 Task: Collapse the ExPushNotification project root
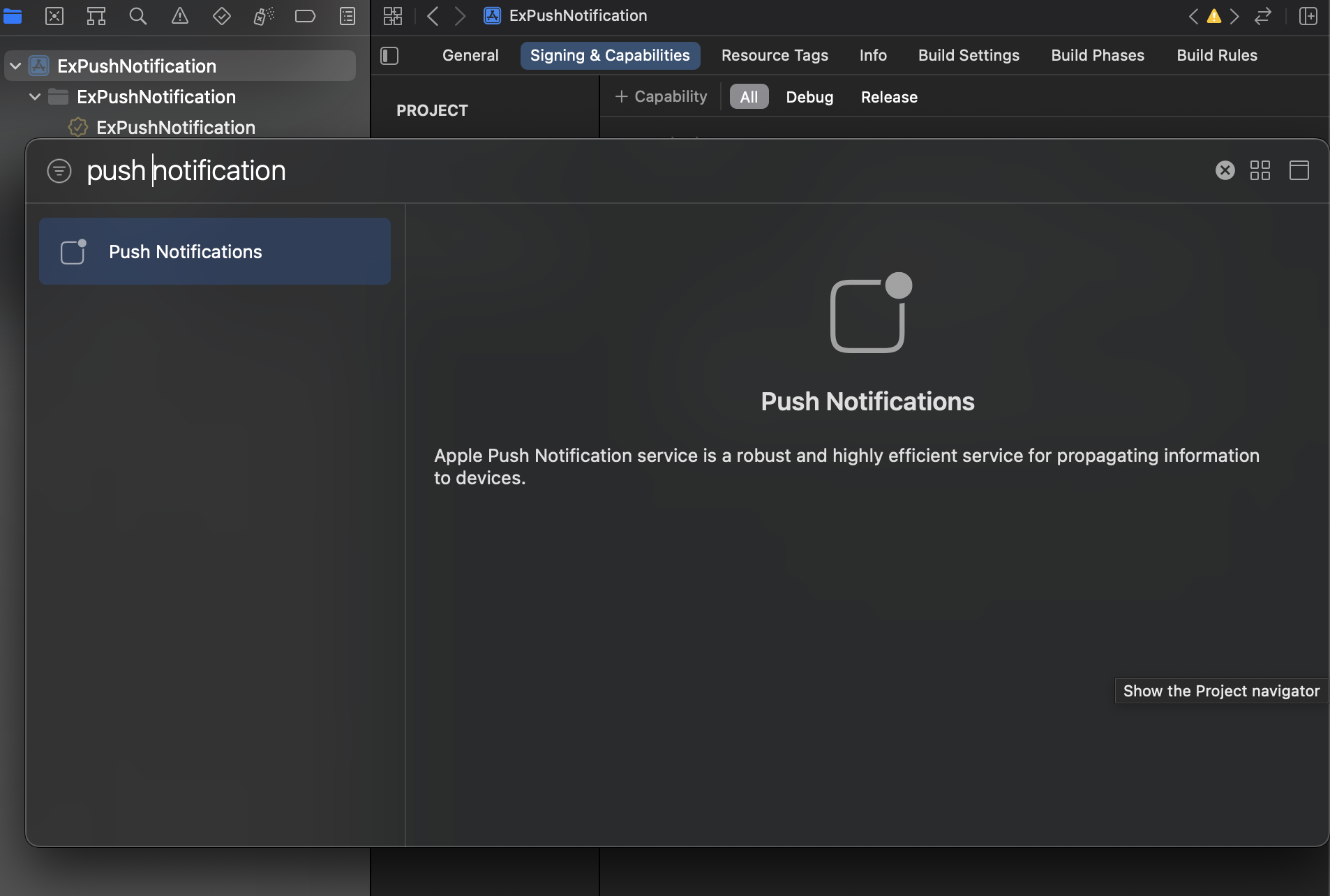15,66
